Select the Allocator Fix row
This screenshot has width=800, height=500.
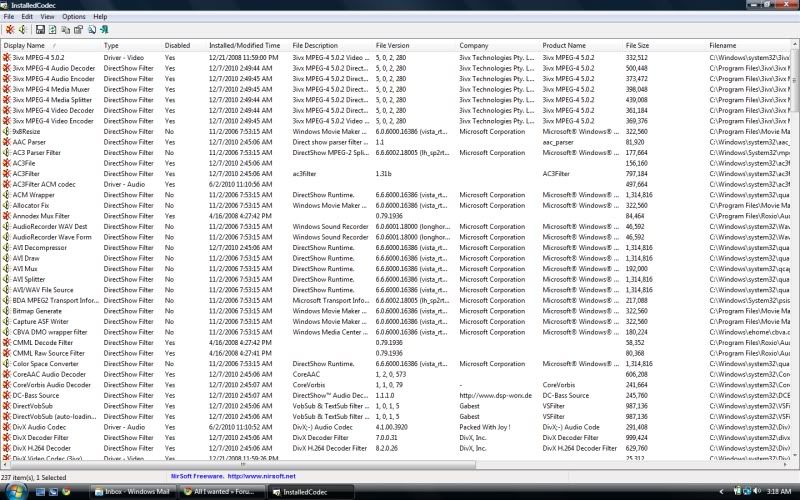pyautogui.click(x=395, y=206)
